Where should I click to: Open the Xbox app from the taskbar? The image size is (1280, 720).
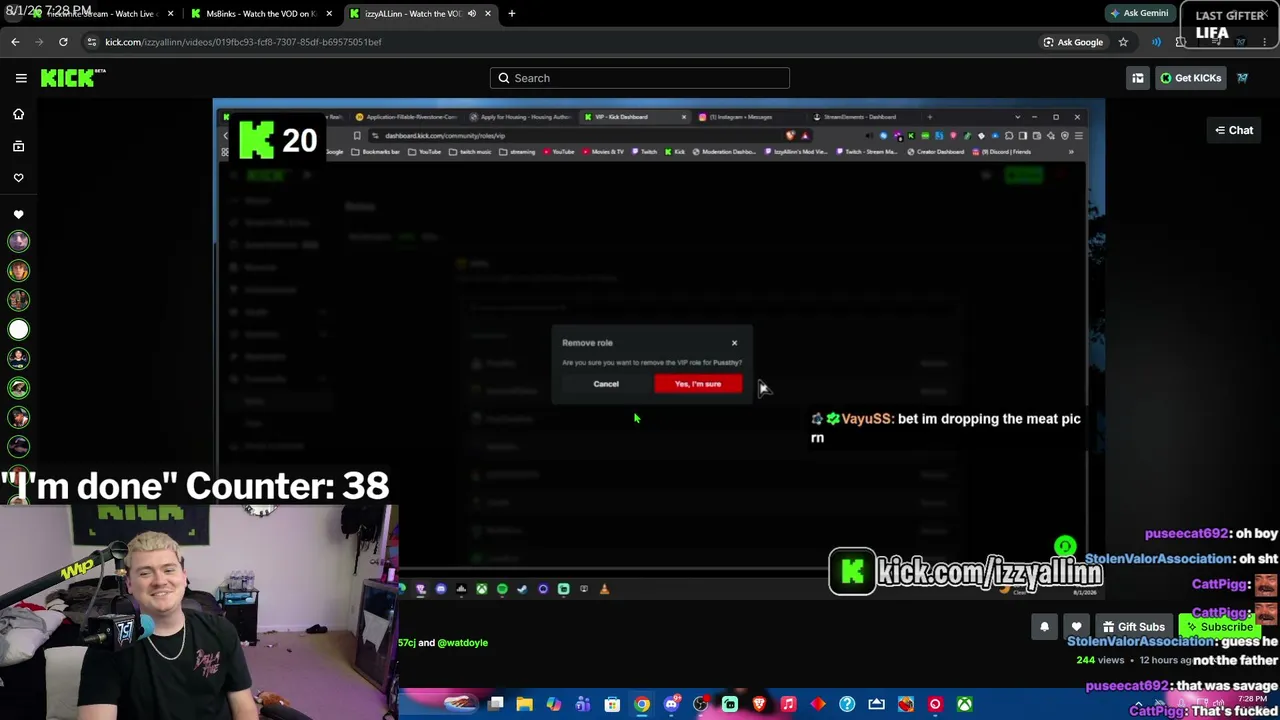coord(964,705)
